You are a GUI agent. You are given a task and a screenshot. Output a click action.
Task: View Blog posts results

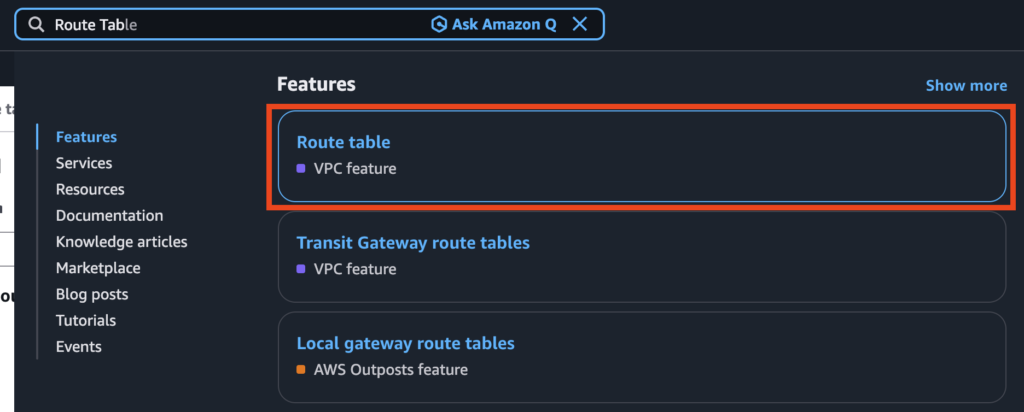click(x=92, y=294)
